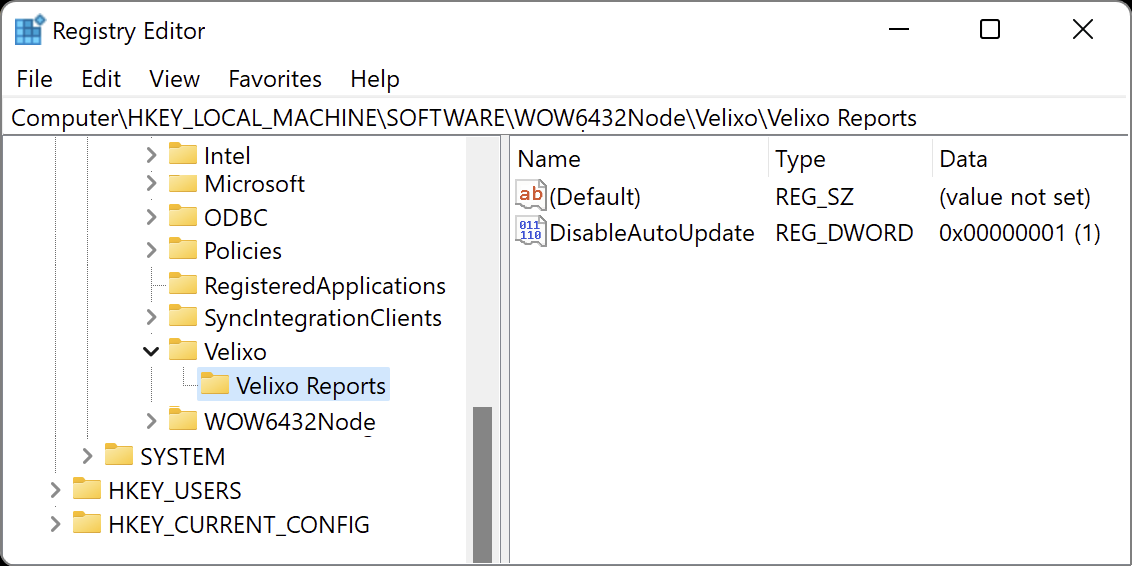Select the RegisteredApplications key label
The height and width of the screenshot is (566, 1132).
point(325,285)
